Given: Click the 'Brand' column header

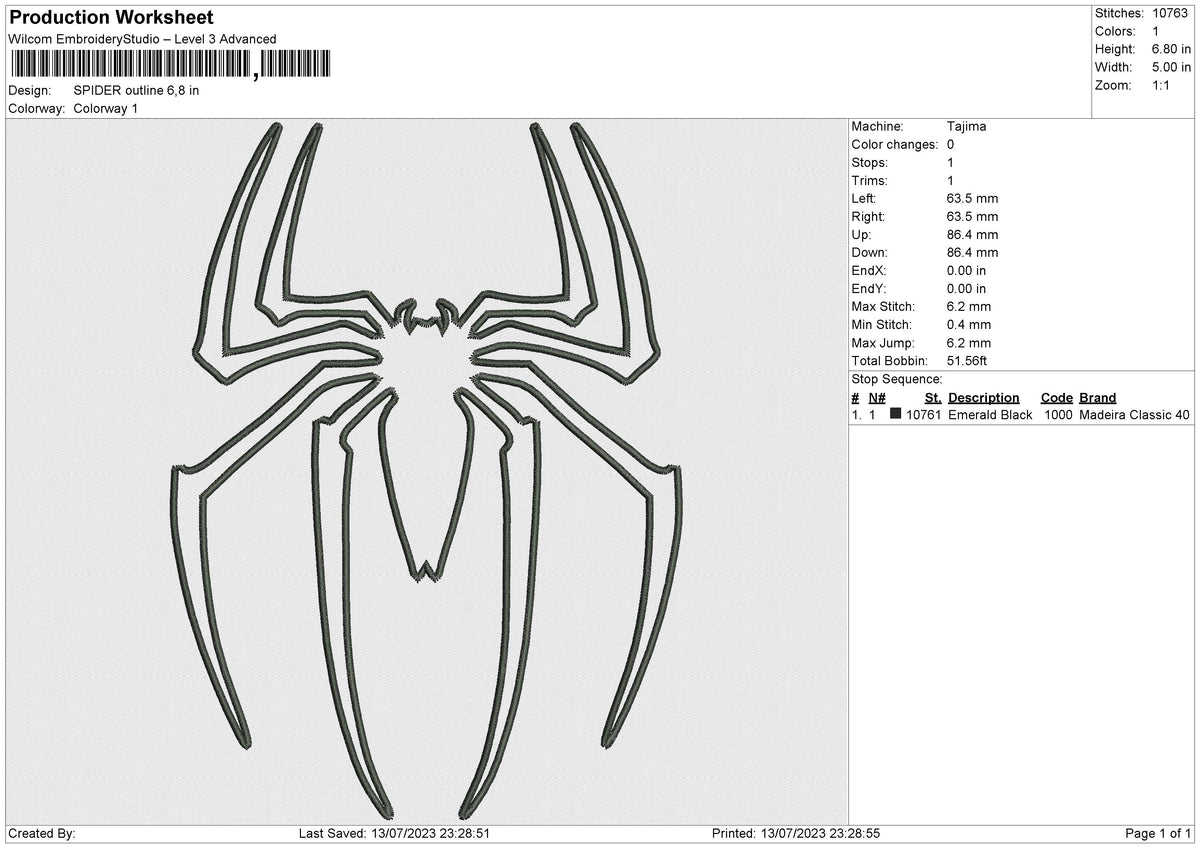Looking at the screenshot, I should click(1098, 397).
